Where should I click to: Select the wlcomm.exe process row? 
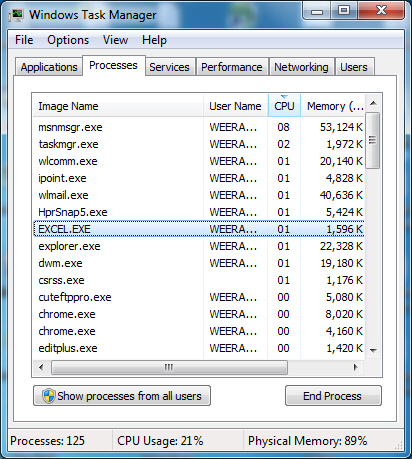tap(199, 161)
